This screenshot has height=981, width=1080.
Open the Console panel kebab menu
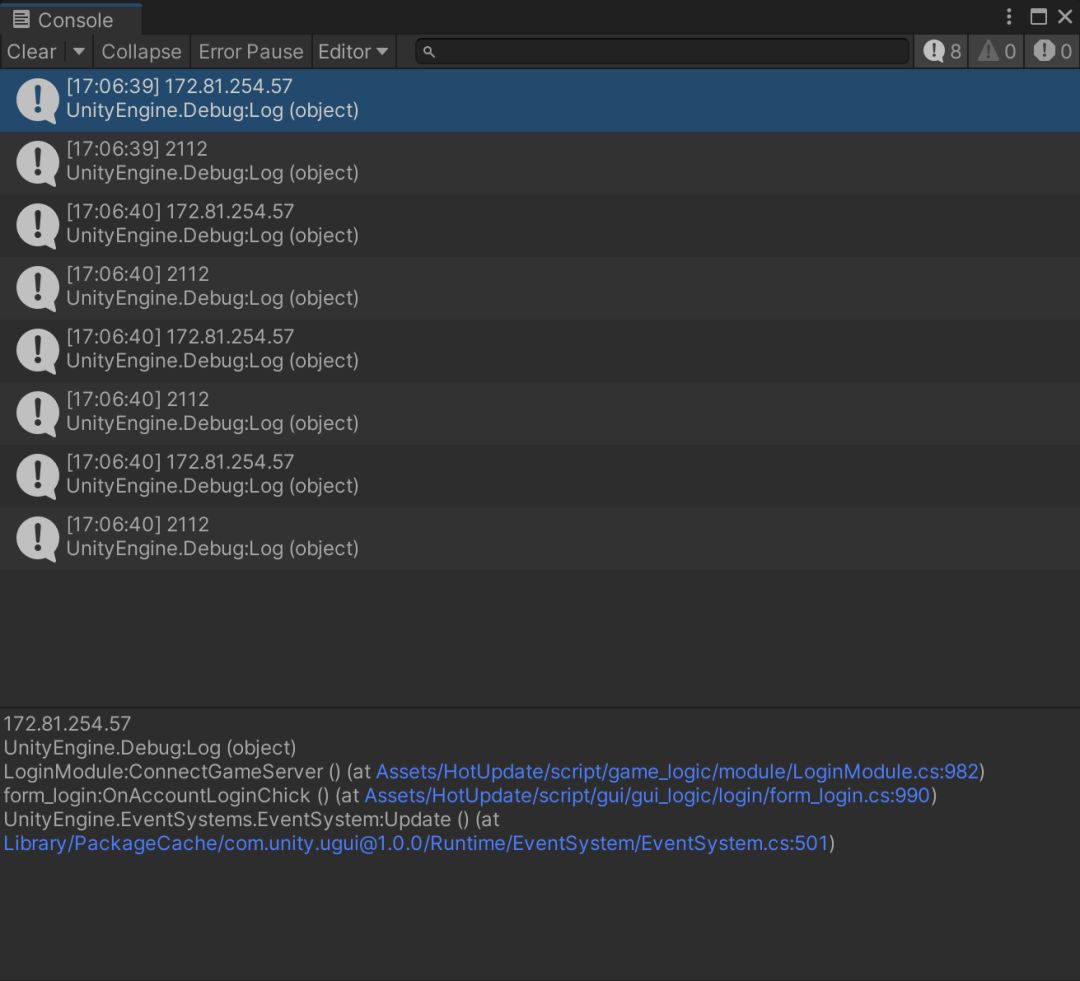1009,17
